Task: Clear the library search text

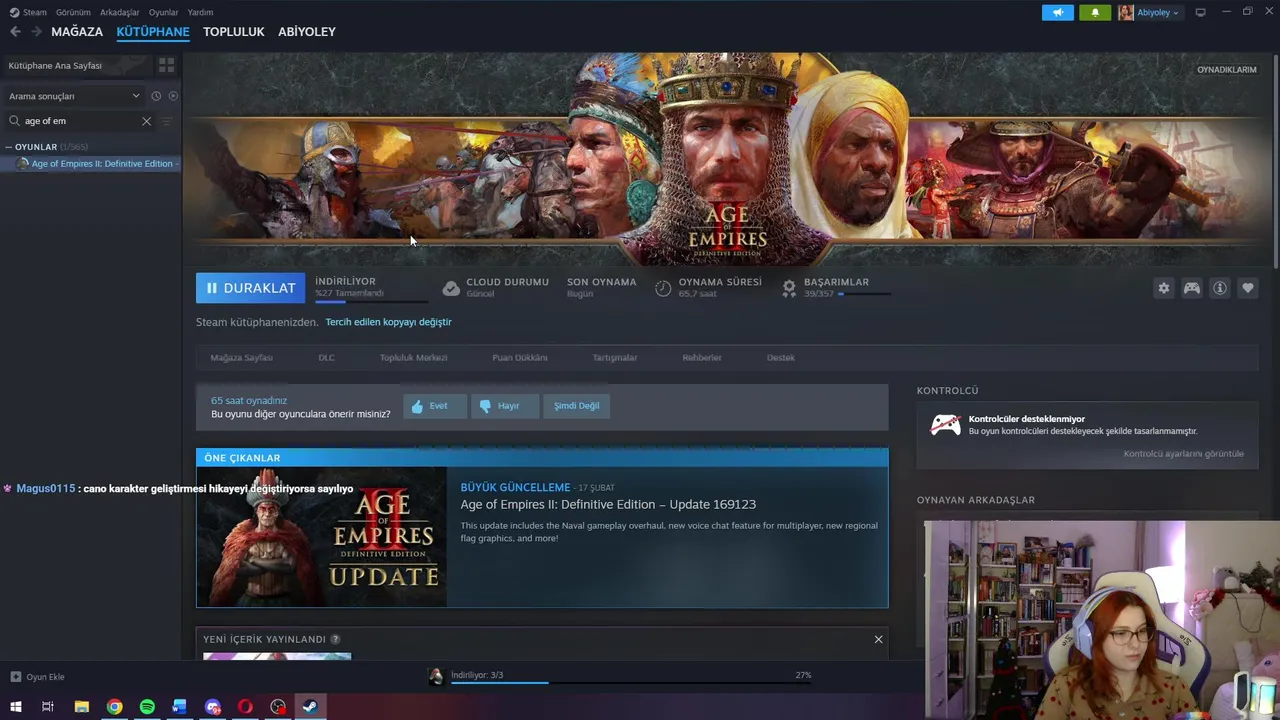Action: (146, 121)
